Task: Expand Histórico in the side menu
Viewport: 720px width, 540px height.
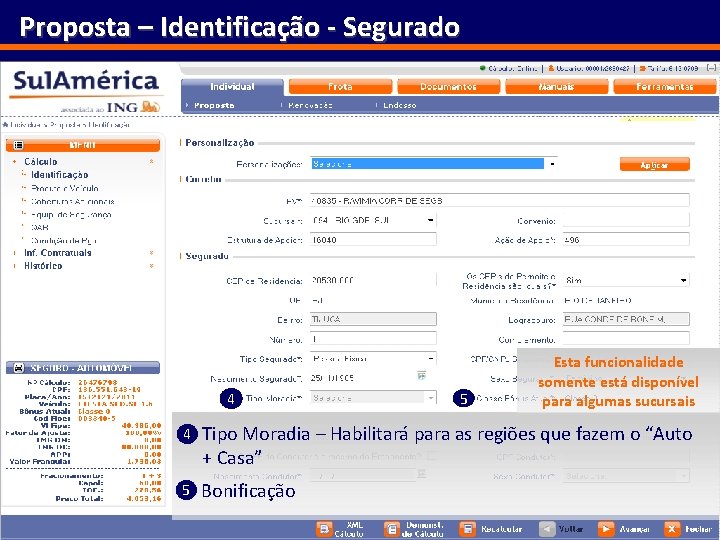Action: coord(43,266)
